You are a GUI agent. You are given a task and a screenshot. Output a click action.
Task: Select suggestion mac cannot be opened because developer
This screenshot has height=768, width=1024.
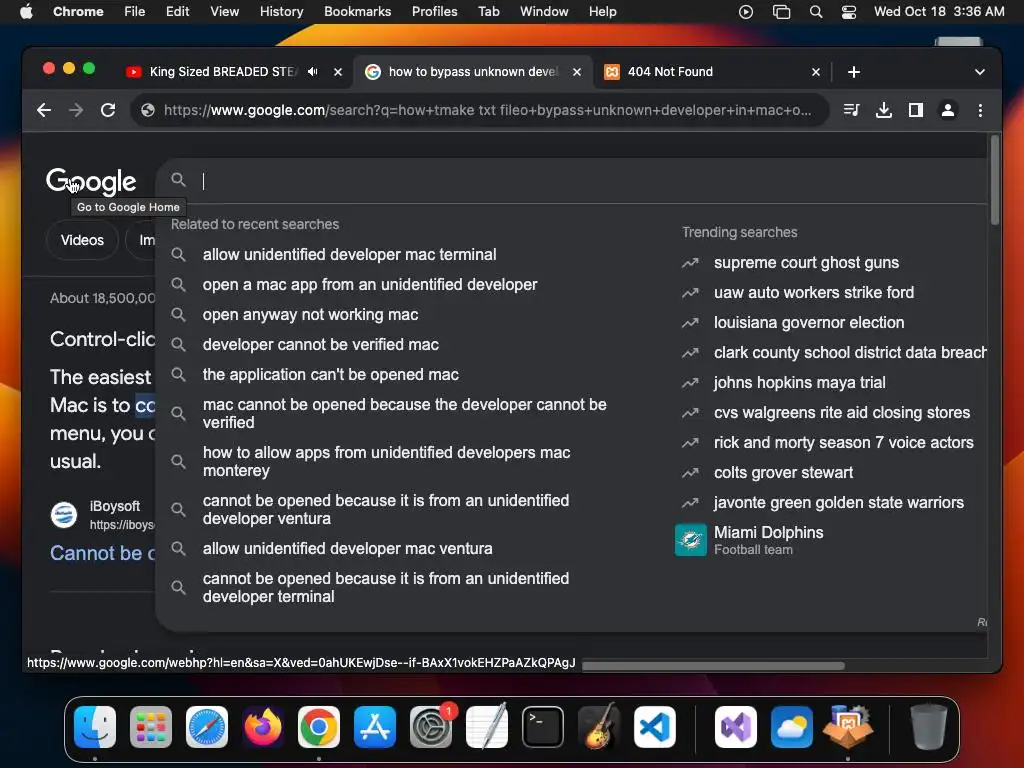click(x=404, y=413)
